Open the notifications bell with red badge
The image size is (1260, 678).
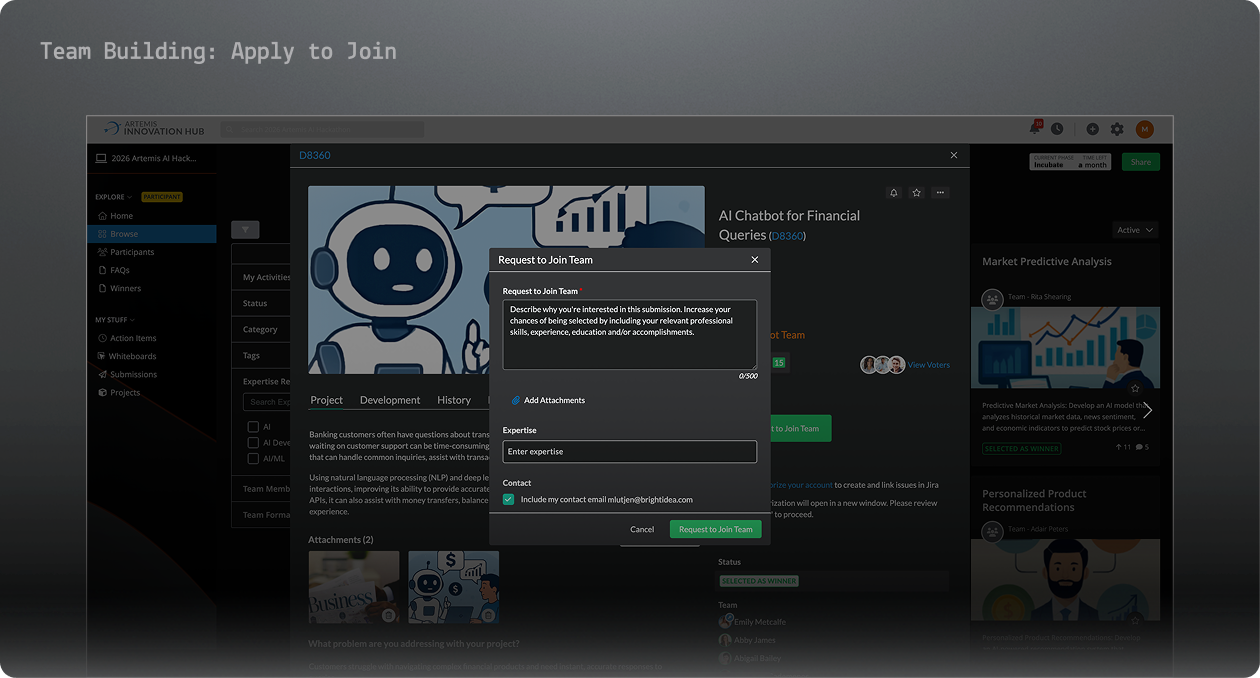coord(1035,129)
